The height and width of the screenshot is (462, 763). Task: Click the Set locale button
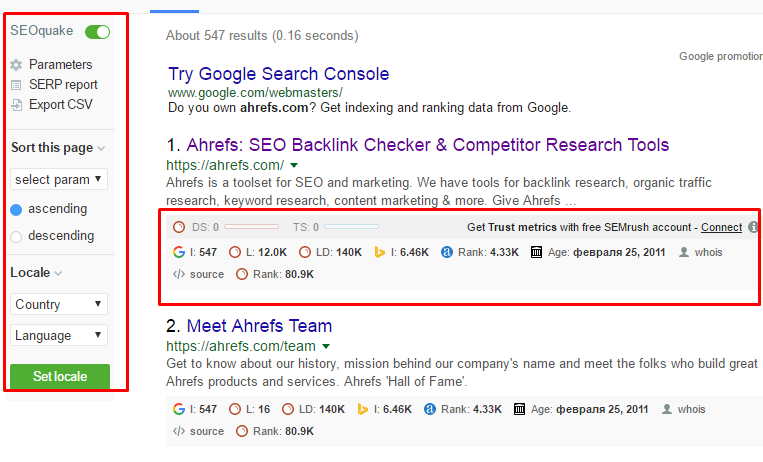pyautogui.click(x=60, y=376)
